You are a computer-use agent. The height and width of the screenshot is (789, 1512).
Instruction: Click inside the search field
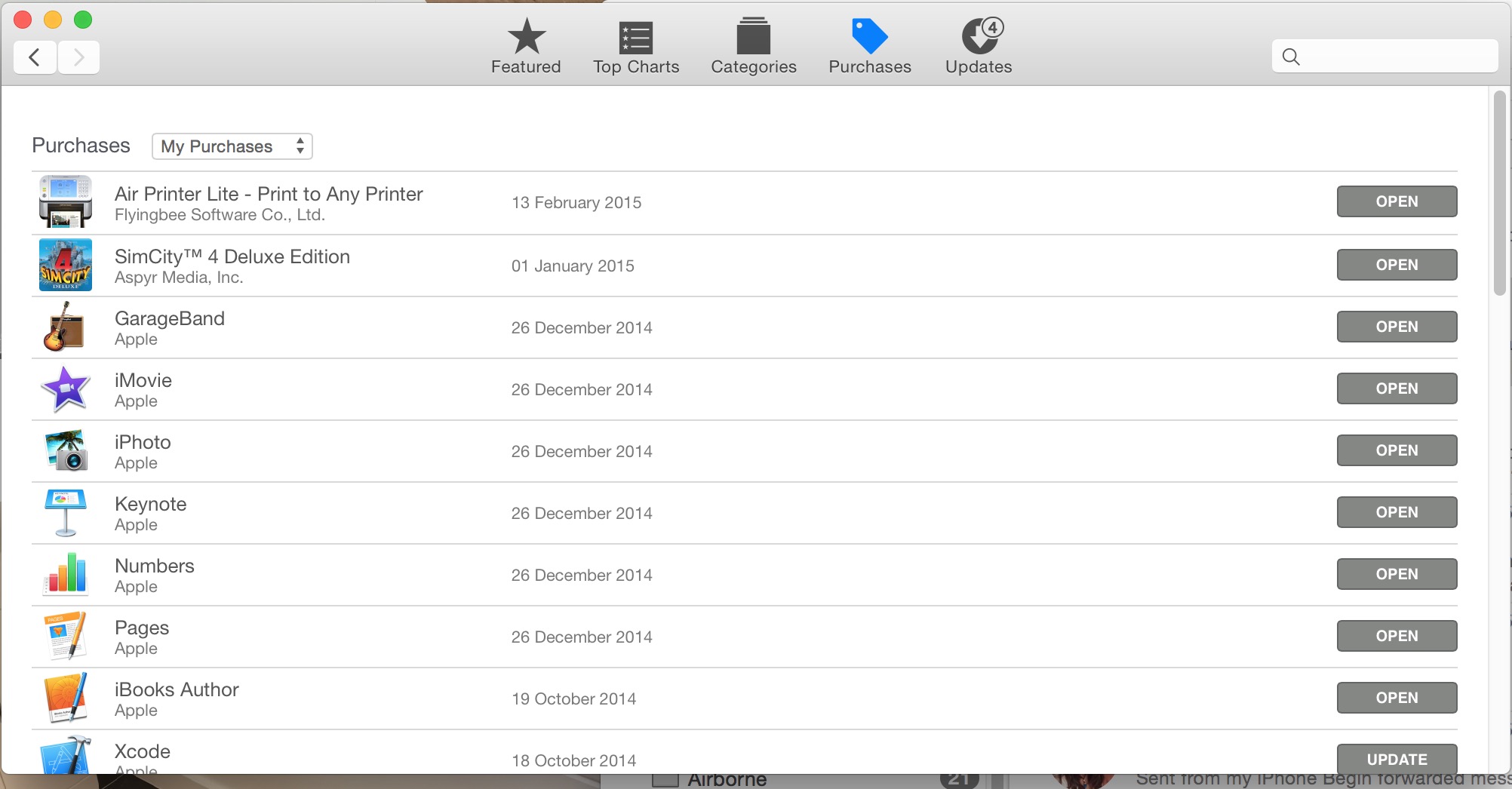click(x=1384, y=57)
